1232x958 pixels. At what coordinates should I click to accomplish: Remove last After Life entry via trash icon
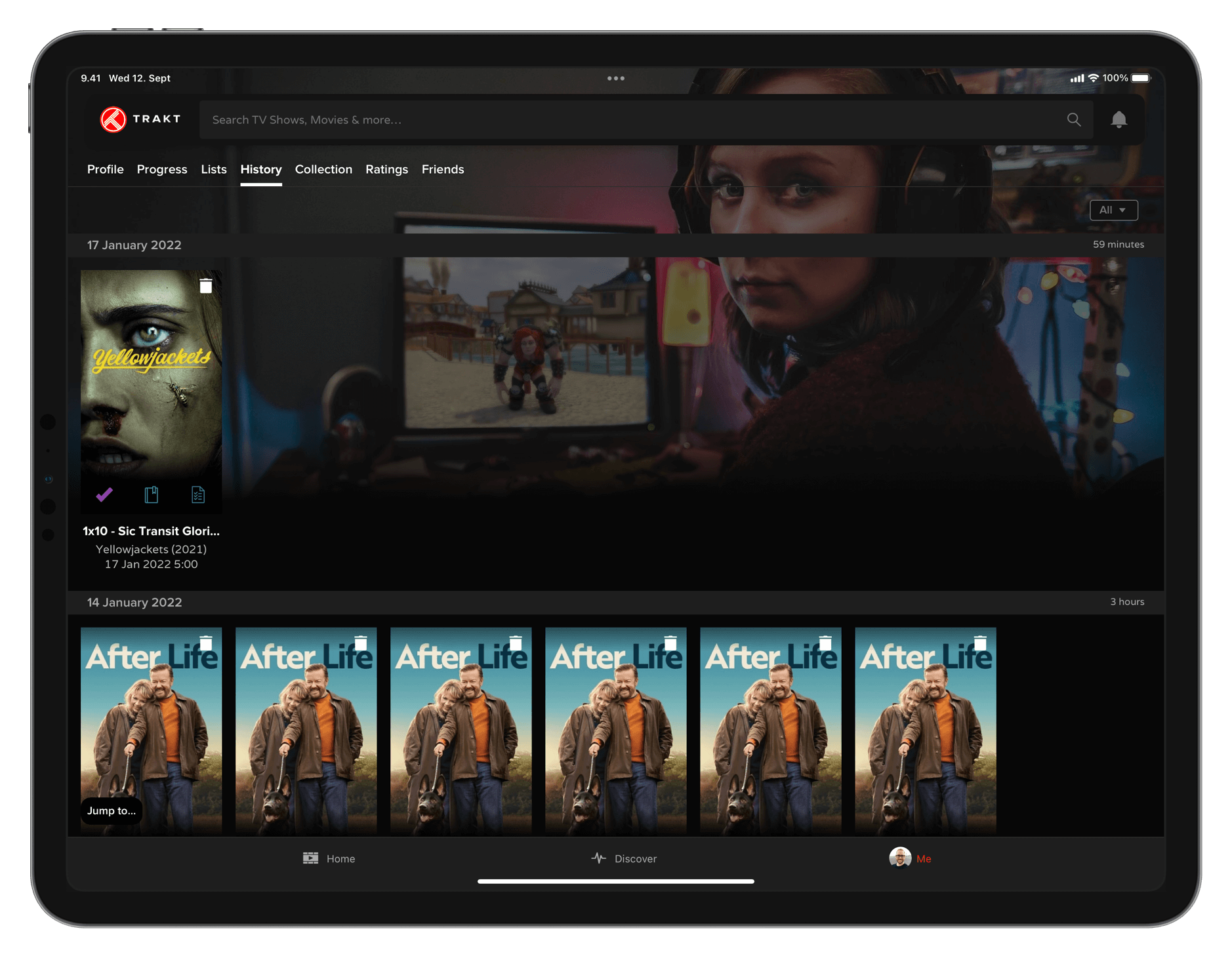click(x=980, y=643)
